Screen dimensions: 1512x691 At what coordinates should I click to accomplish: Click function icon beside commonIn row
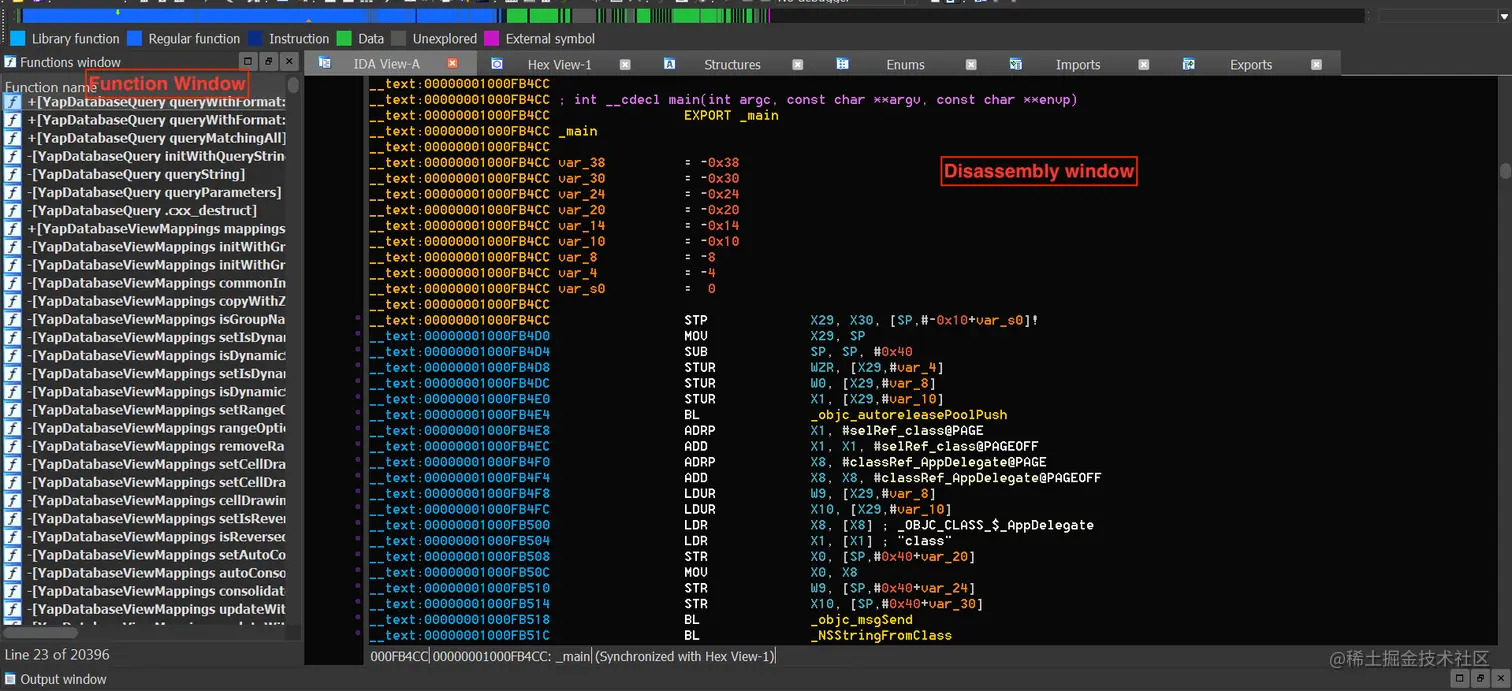(x=12, y=283)
